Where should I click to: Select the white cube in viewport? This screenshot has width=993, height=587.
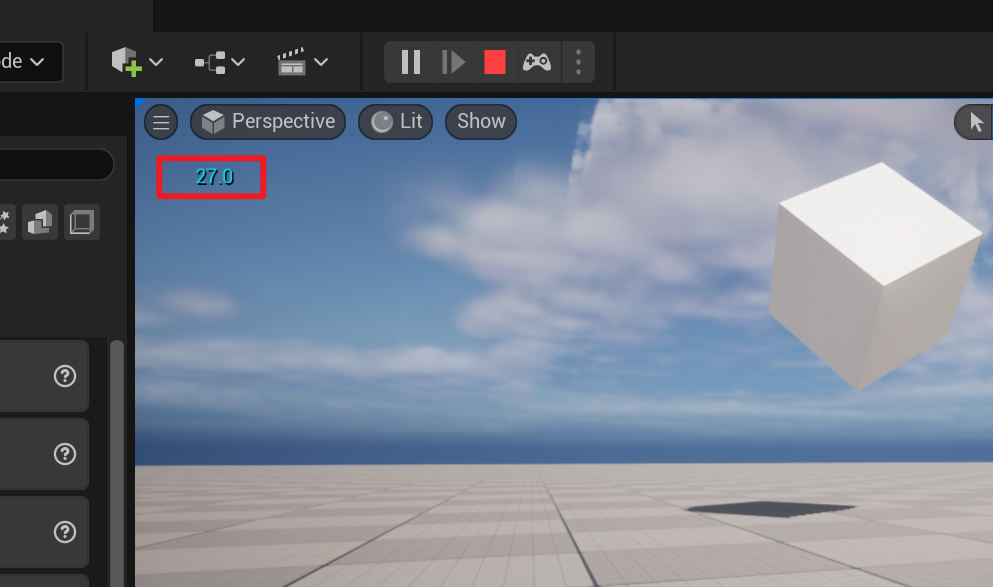tap(875, 277)
